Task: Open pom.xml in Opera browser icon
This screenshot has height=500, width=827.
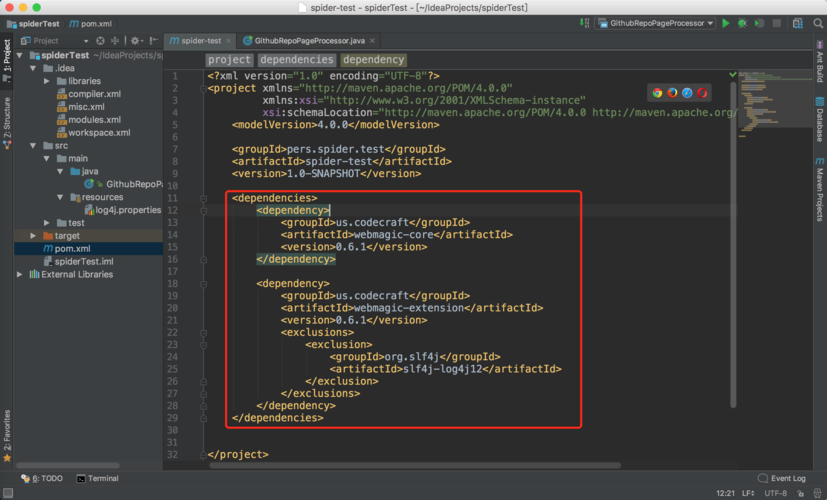Action: pos(702,93)
